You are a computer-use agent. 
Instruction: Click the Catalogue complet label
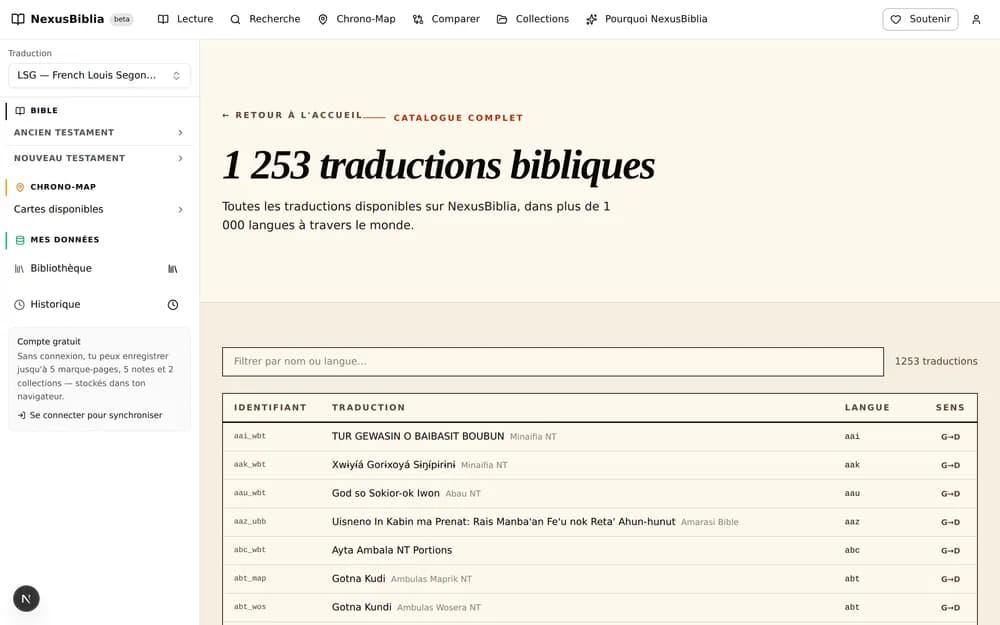pos(458,118)
